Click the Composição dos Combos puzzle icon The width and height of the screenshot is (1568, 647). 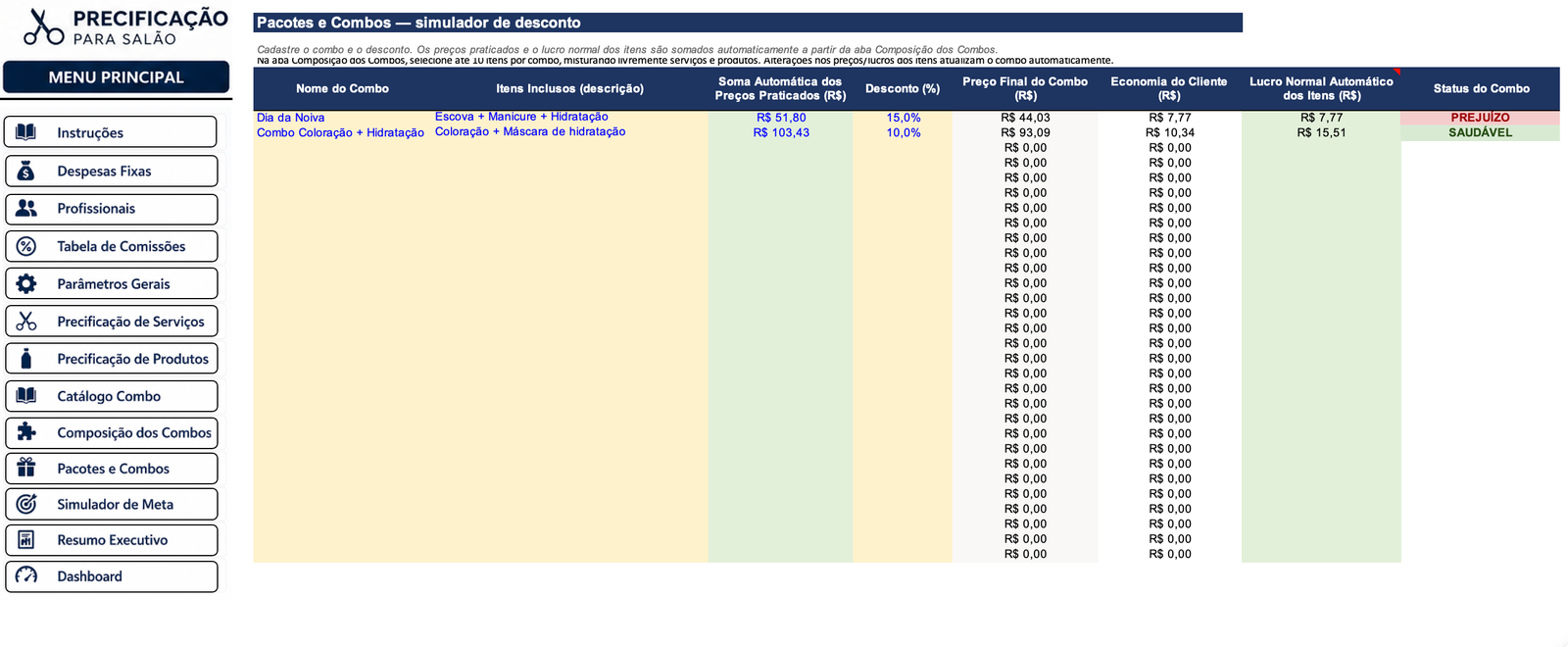[x=26, y=432]
